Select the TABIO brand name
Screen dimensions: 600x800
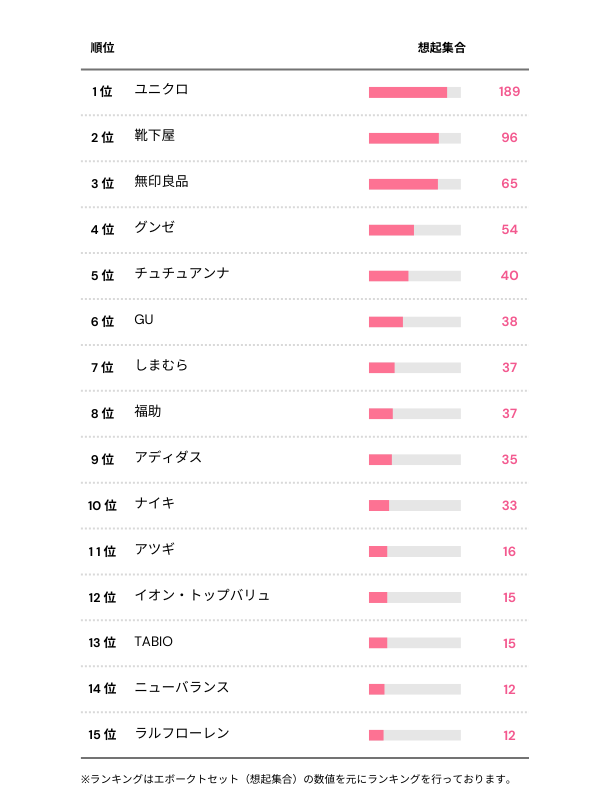tap(153, 641)
